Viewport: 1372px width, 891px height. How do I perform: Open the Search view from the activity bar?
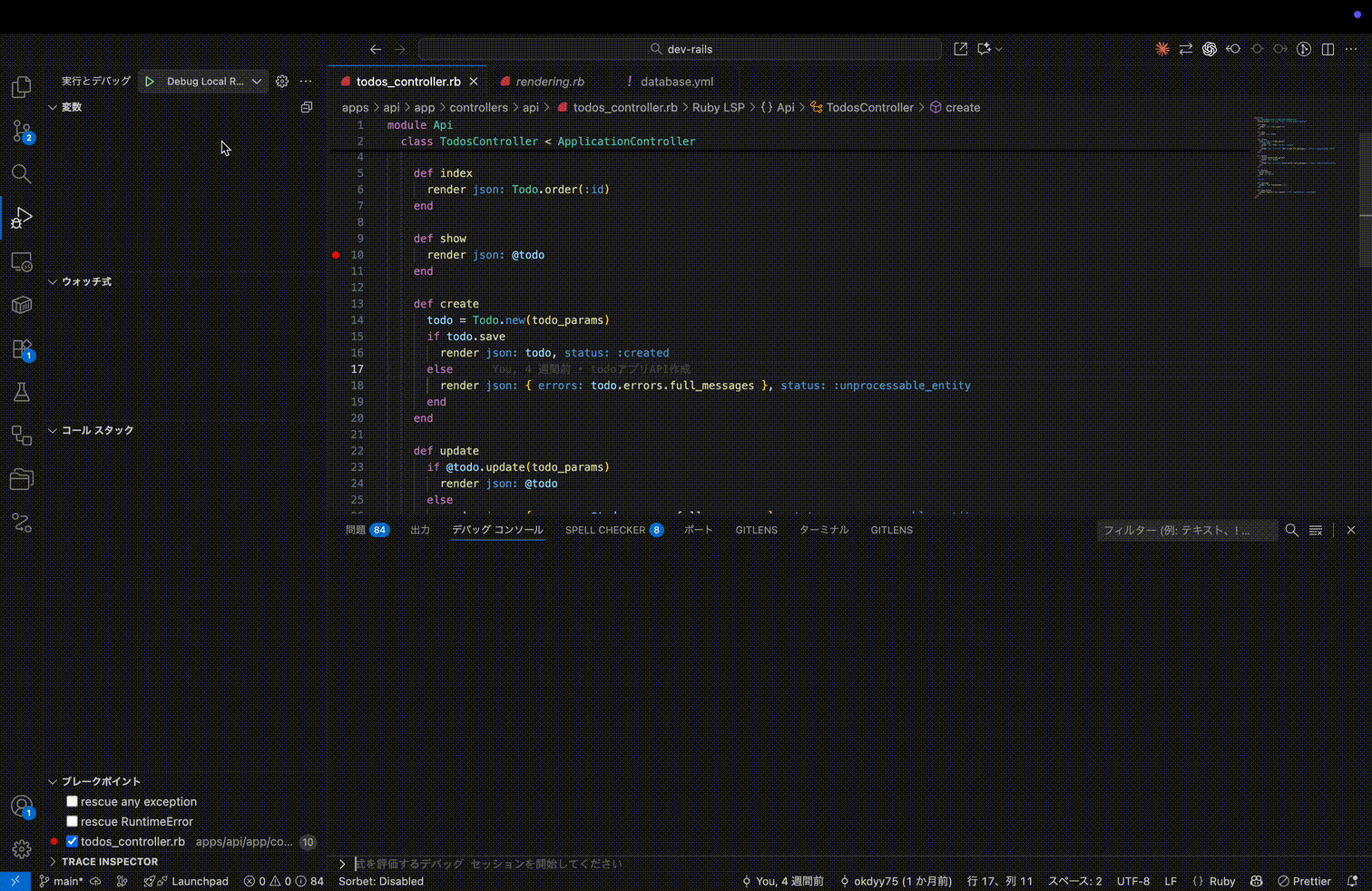[x=21, y=174]
